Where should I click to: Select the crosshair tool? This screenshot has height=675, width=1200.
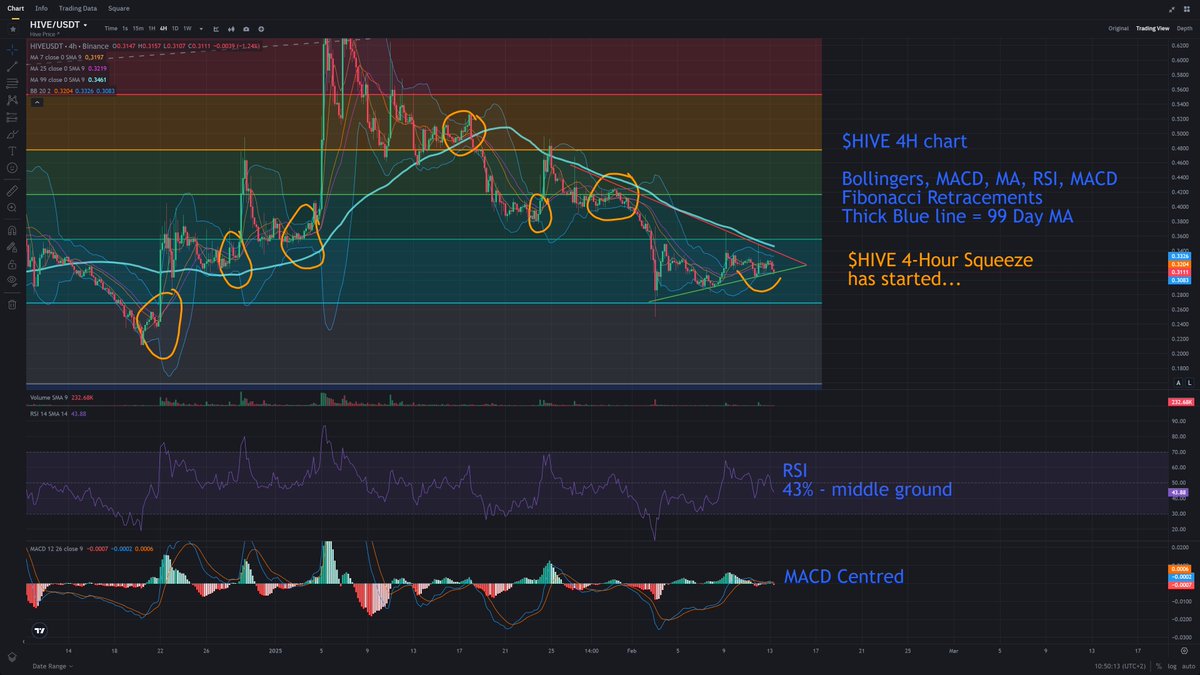[12, 49]
